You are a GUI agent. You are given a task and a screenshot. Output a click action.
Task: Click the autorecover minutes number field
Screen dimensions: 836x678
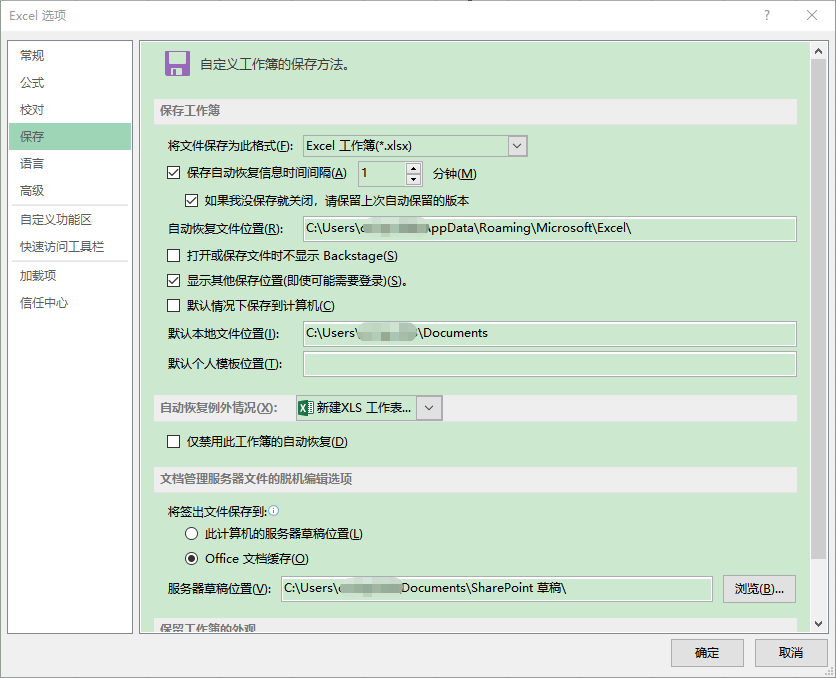click(382, 174)
